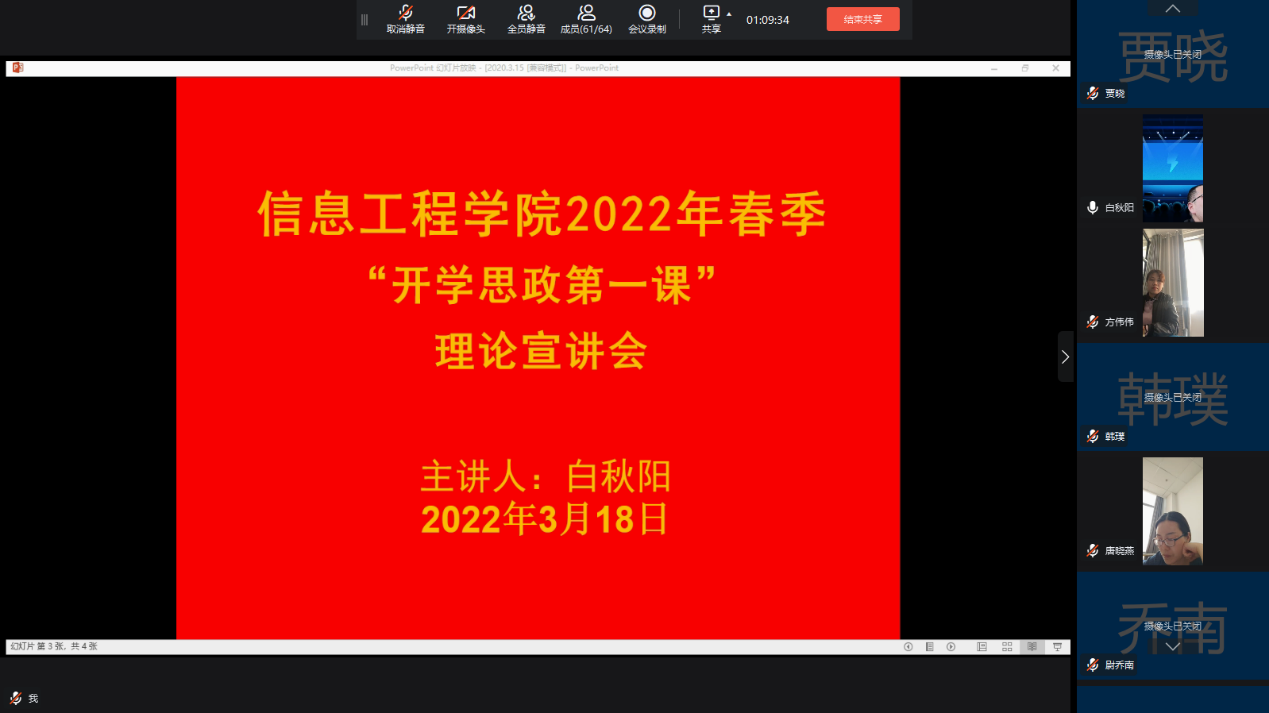Go to next slide in PowerPoint status bar
The height and width of the screenshot is (713, 1269).
pyautogui.click(x=951, y=647)
